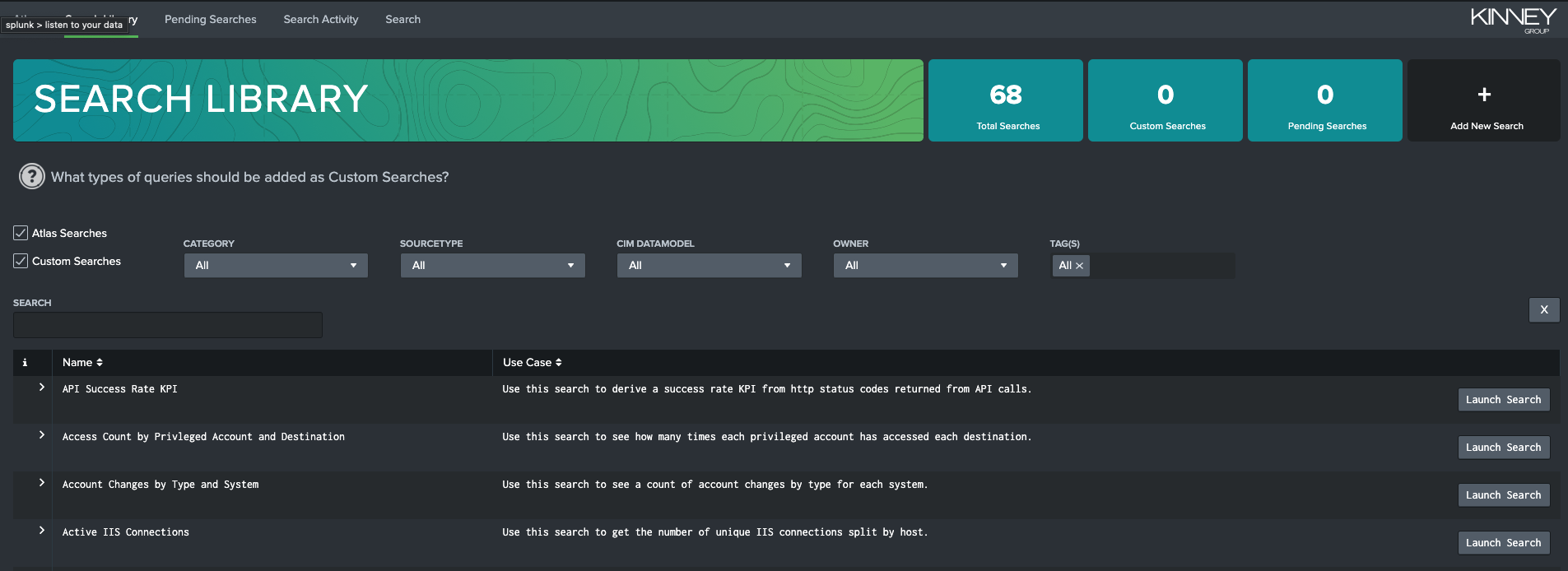This screenshot has height=571, width=1568.
Task: Click the SEARCH LIBRARY banner title
Action: tap(202, 100)
